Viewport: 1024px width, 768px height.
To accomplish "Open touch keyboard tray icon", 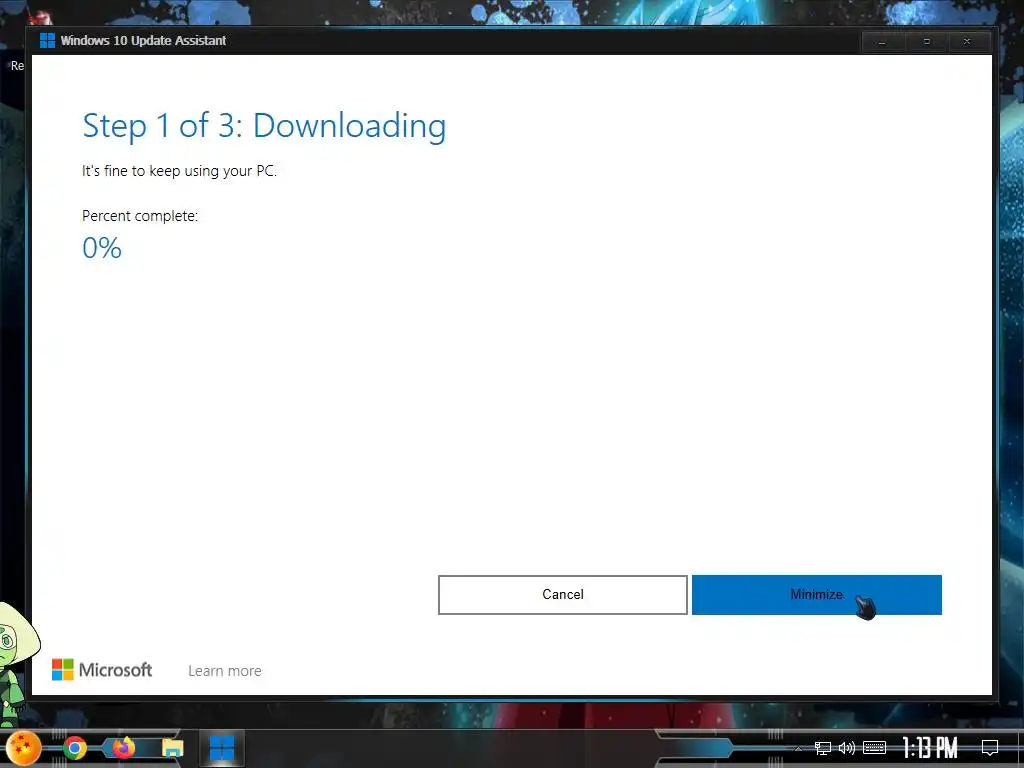I will click(x=874, y=748).
